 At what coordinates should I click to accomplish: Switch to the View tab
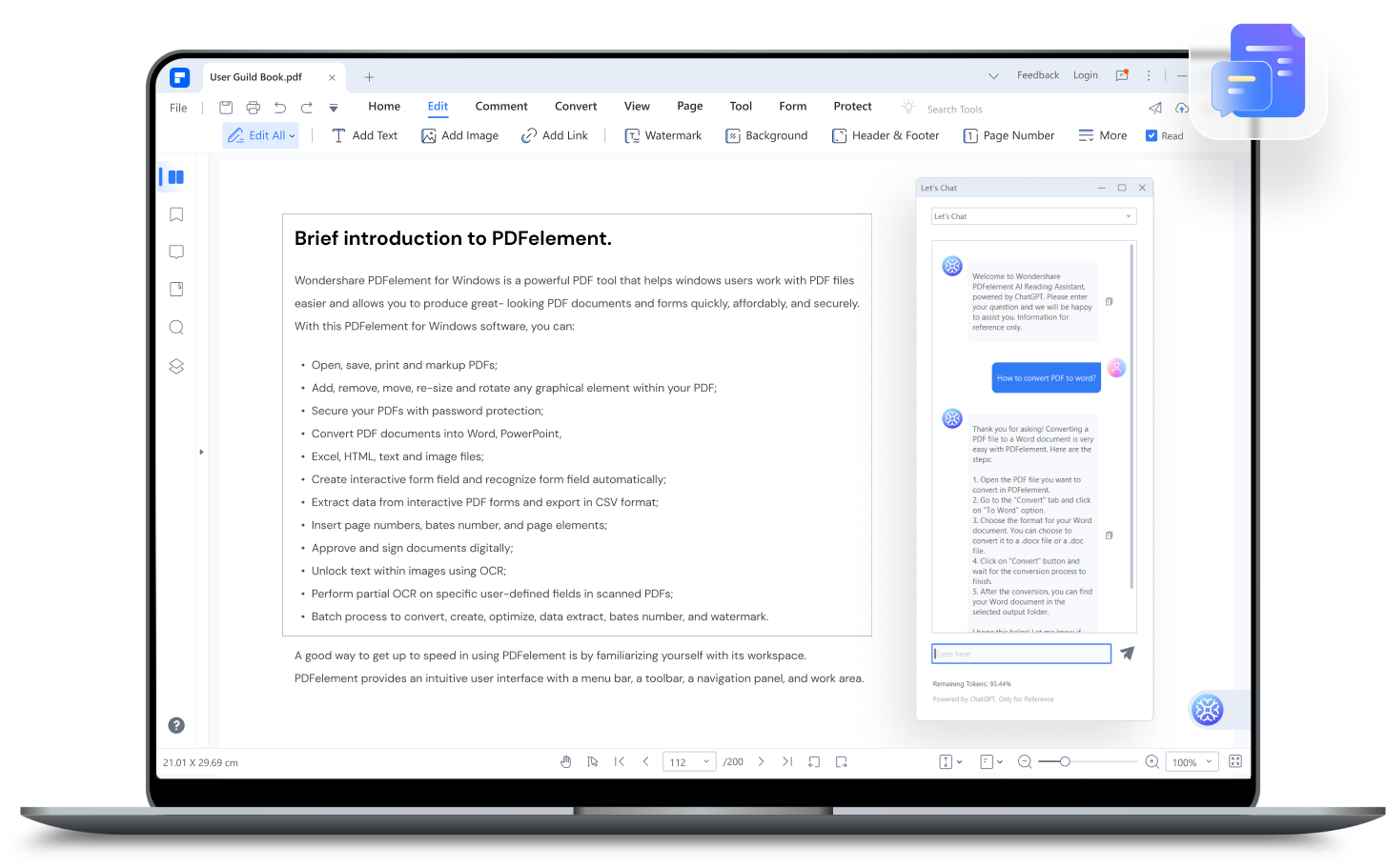point(637,107)
